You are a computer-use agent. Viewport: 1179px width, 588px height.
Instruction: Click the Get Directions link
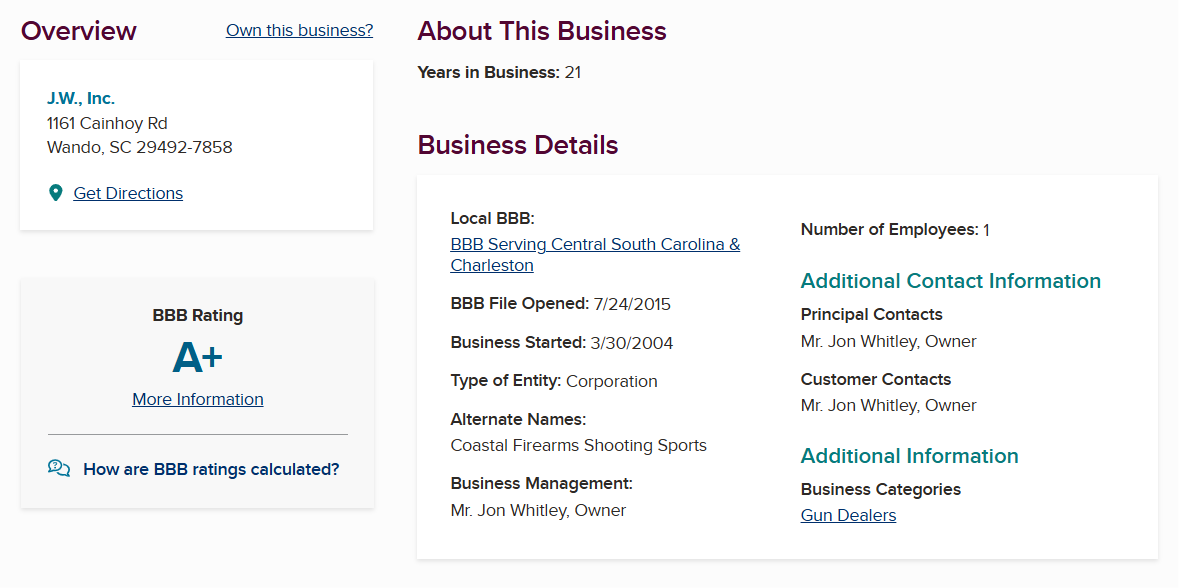[x=128, y=193]
